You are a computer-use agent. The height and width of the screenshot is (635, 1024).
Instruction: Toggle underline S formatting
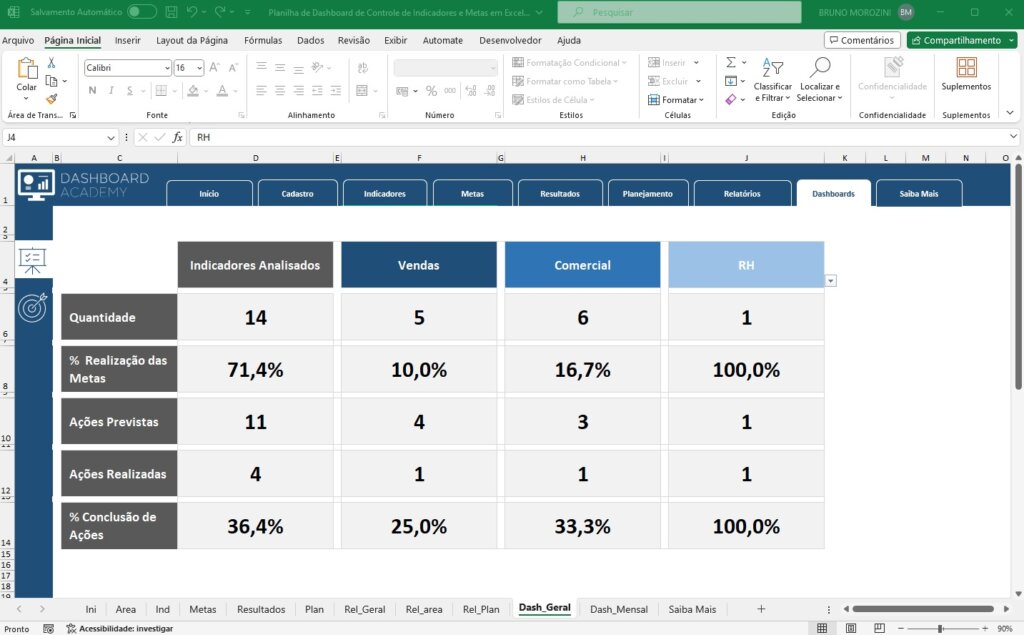130,90
